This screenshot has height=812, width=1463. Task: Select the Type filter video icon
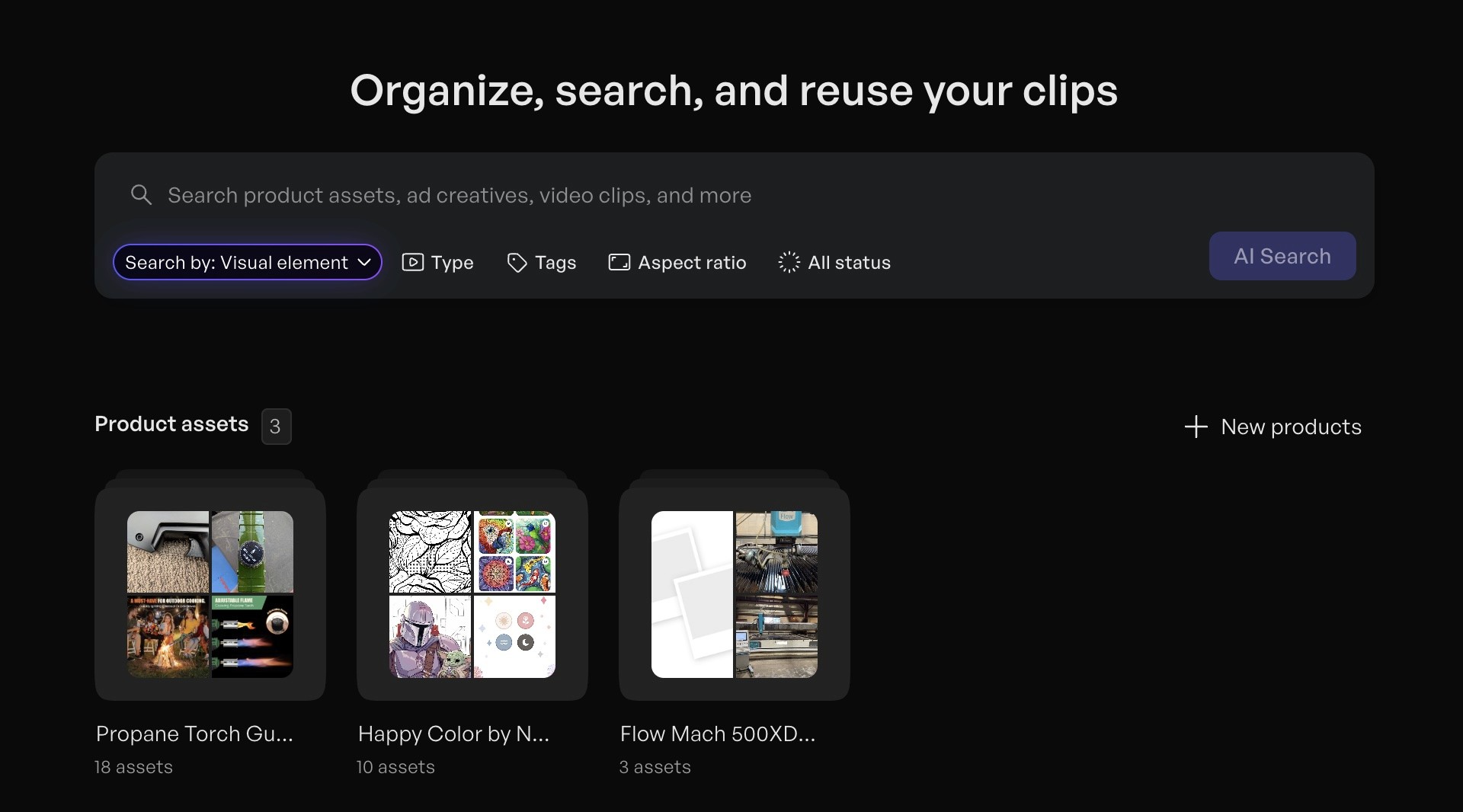pos(412,263)
